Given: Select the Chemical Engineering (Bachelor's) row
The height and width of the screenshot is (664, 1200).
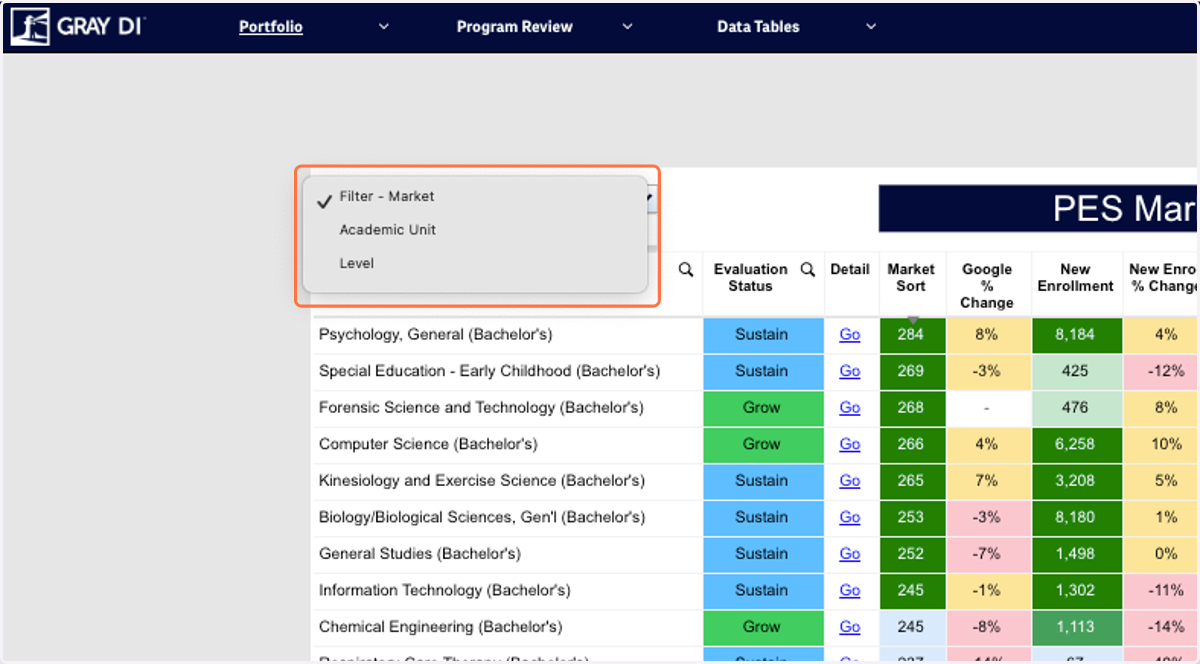Looking at the screenshot, I should [x=440, y=627].
